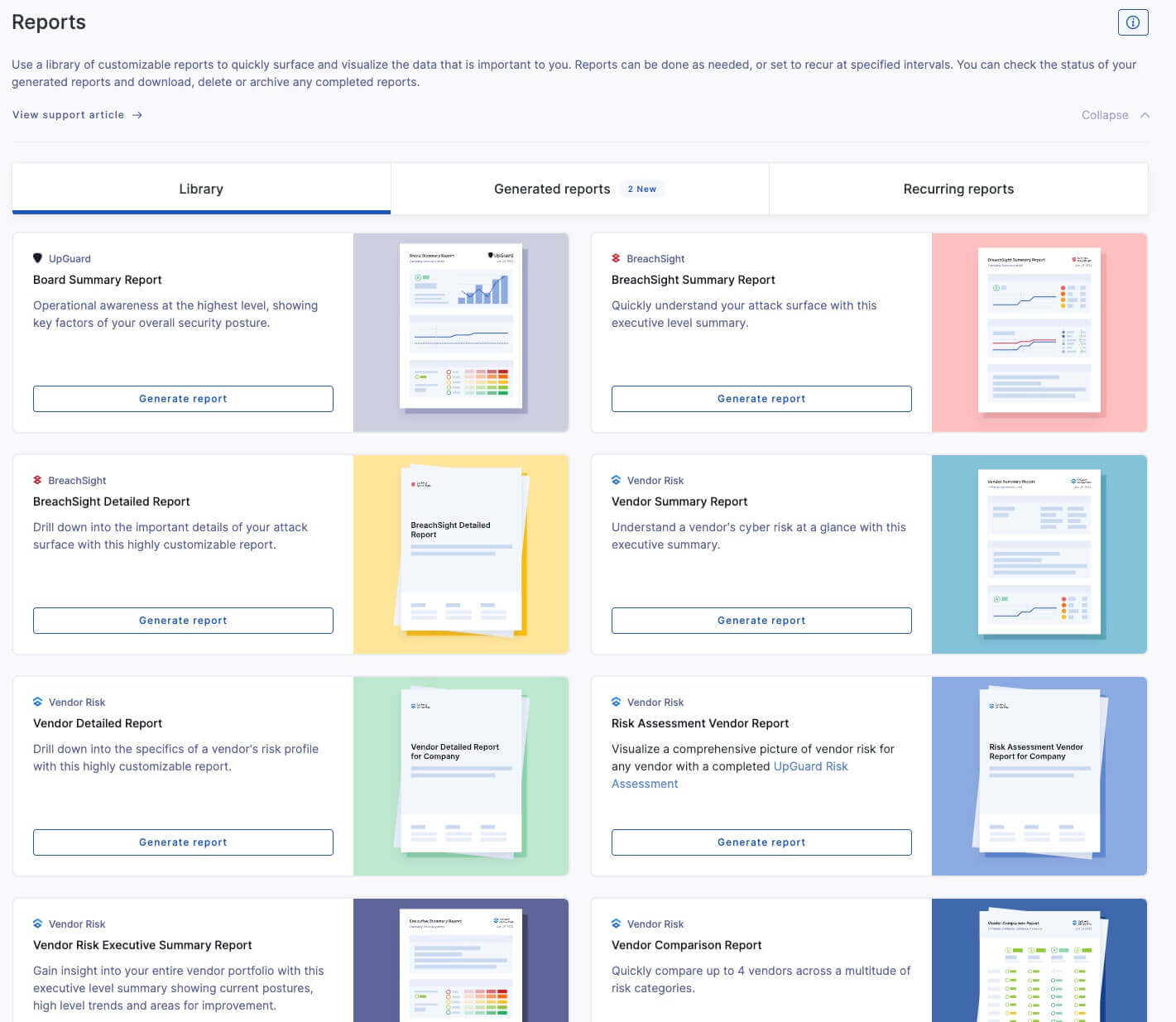1176x1022 pixels.
Task: Click the Board Summary Report preview thumbnail
Action: [x=461, y=333]
